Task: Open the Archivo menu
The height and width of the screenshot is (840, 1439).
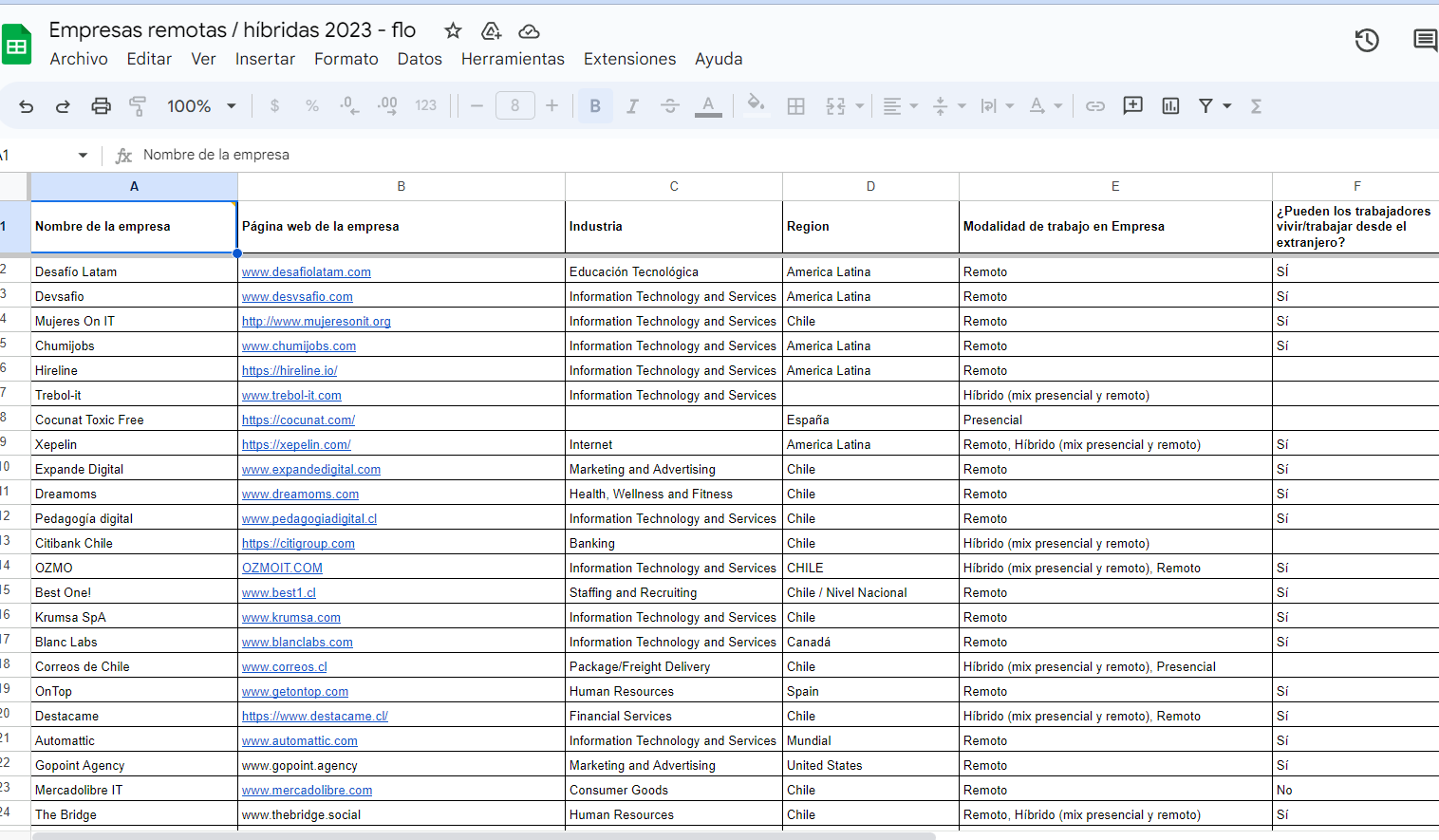Action: click(79, 59)
